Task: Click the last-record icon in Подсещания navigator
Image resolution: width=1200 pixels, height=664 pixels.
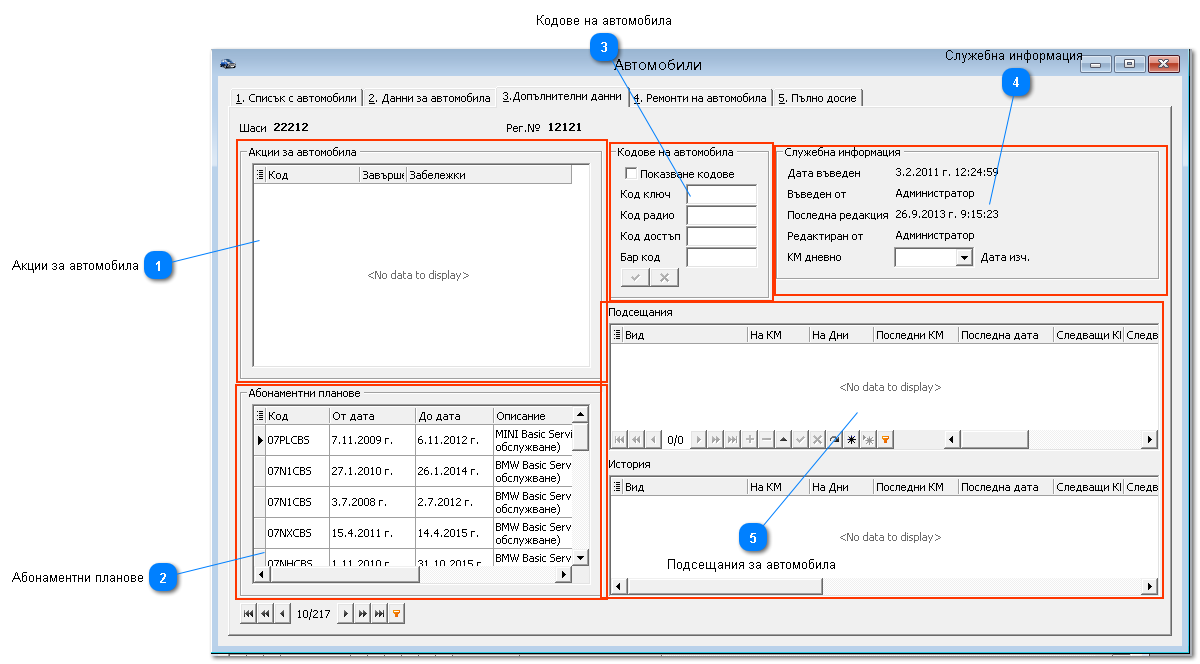Action: click(x=733, y=439)
